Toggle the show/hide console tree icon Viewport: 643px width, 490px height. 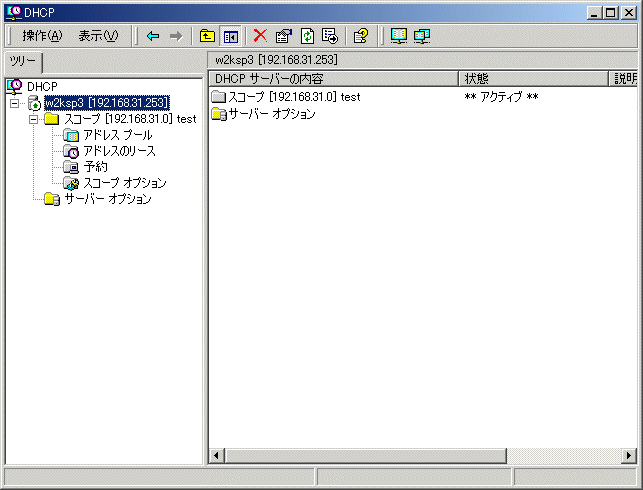coord(231,36)
